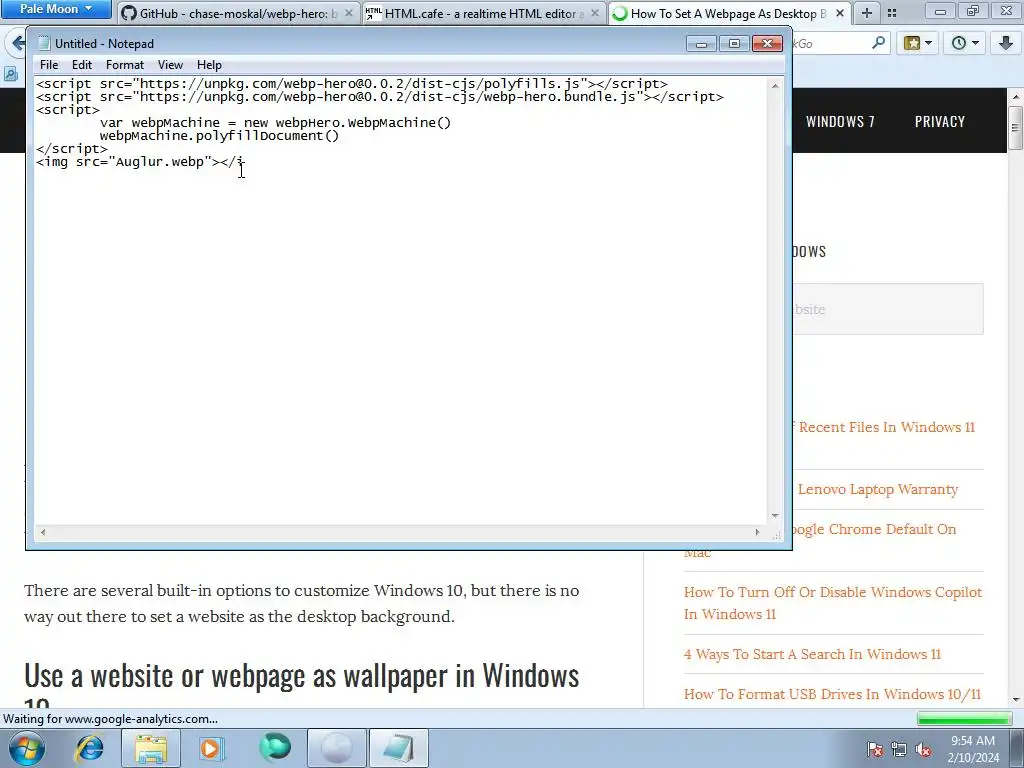Click the page scrollbar up arrow
The height and width of the screenshot is (768, 1024).
[x=1016, y=97]
